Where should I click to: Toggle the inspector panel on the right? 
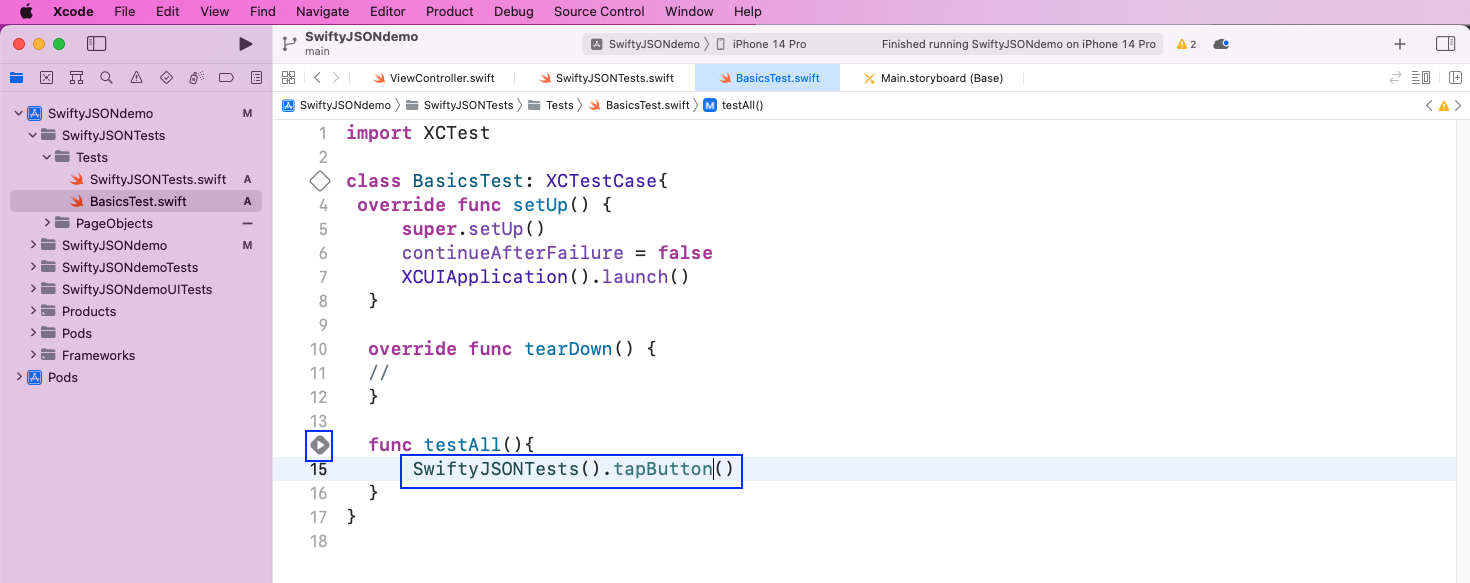tap(1445, 44)
